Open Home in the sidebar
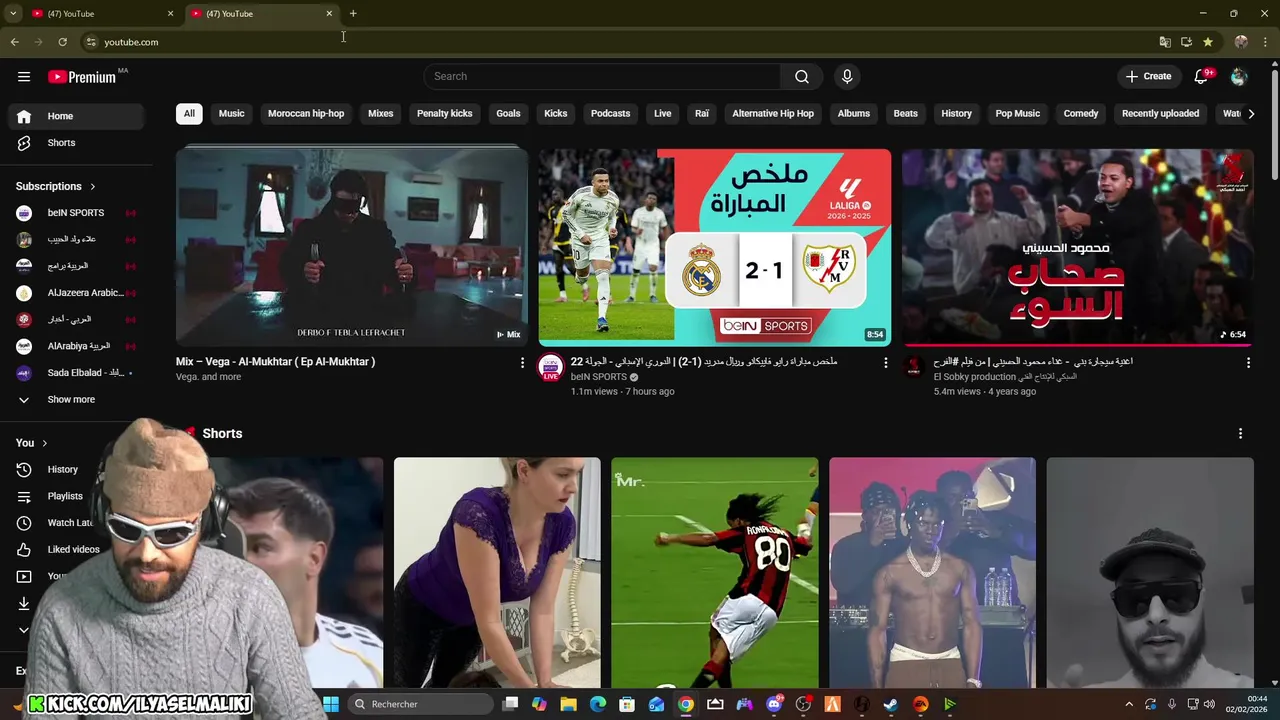The image size is (1280, 720). [x=76, y=116]
